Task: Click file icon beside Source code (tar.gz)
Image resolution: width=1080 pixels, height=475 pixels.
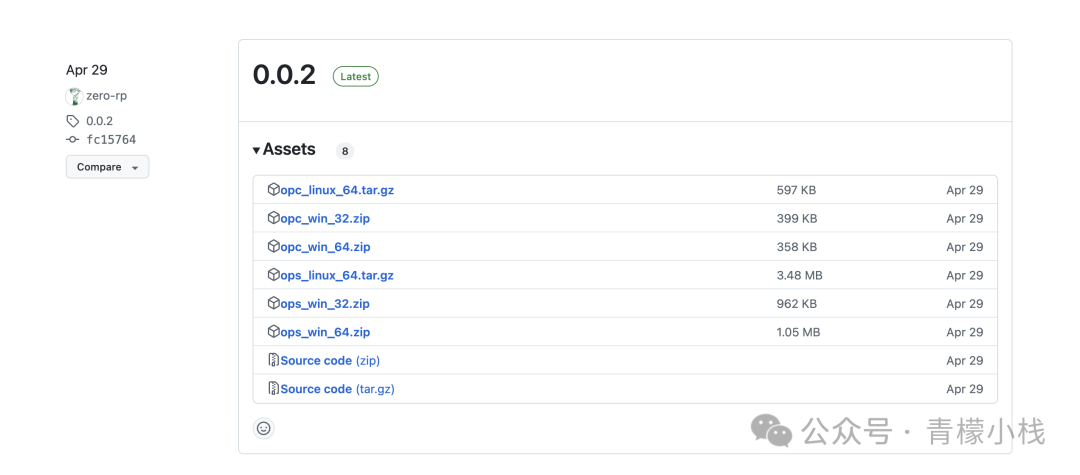Action: (273, 389)
